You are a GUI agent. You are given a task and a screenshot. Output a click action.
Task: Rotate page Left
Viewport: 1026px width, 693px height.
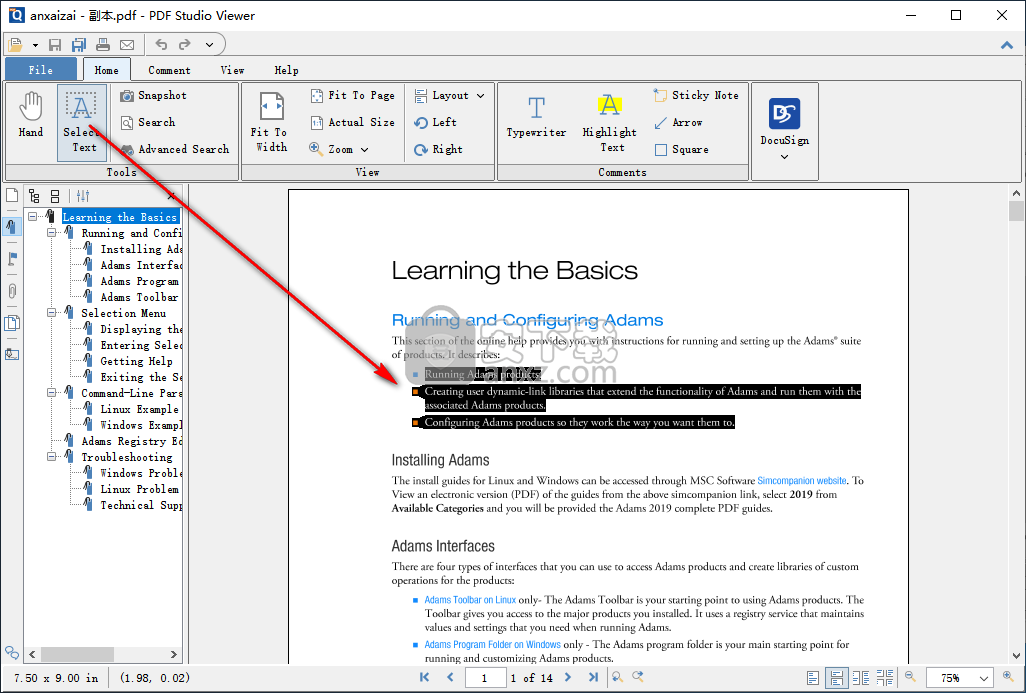click(x=435, y=122)
